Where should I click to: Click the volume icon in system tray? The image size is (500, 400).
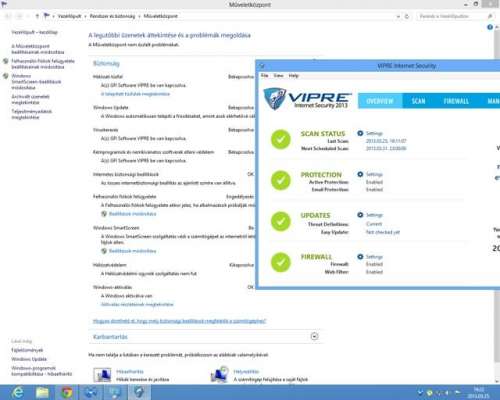pos(447,393)
